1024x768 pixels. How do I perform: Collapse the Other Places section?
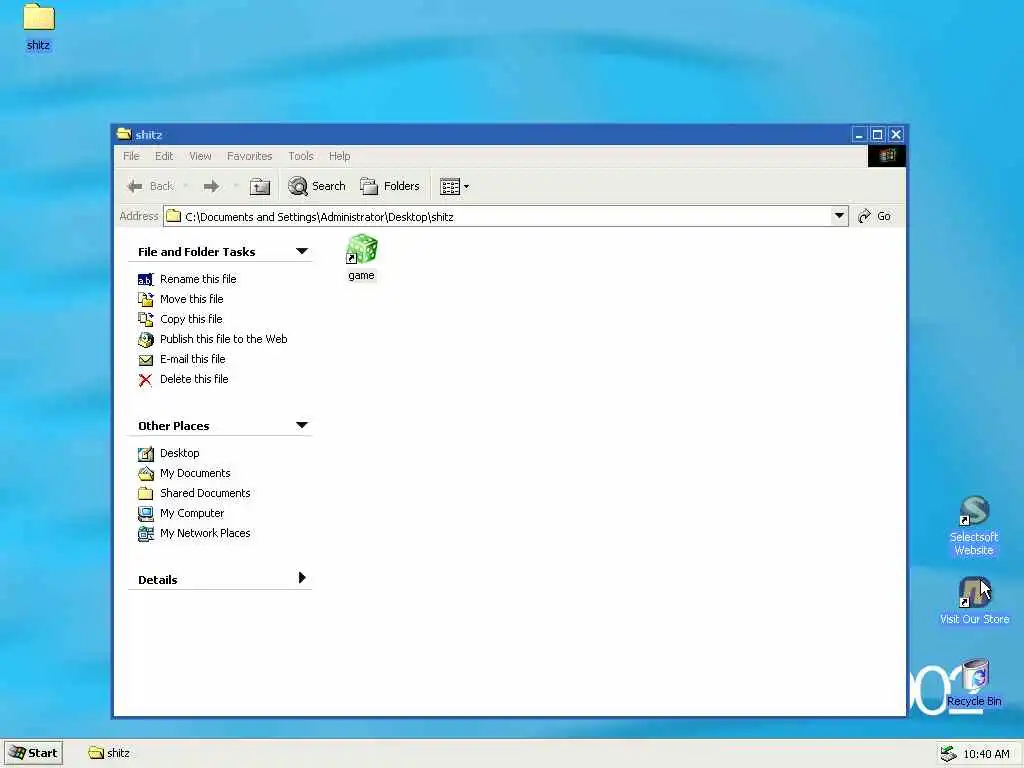tap(302, 425)
